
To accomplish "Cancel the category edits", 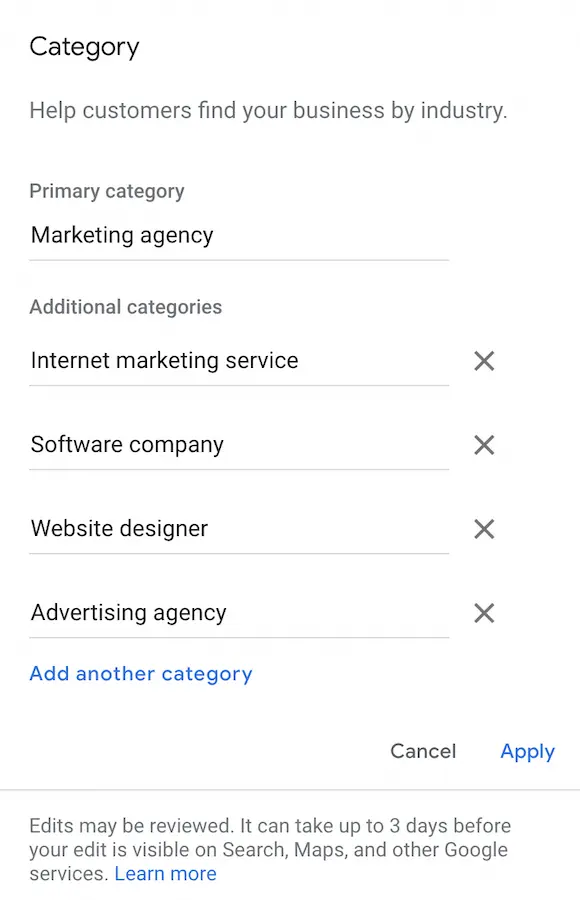I will [423, 751].
